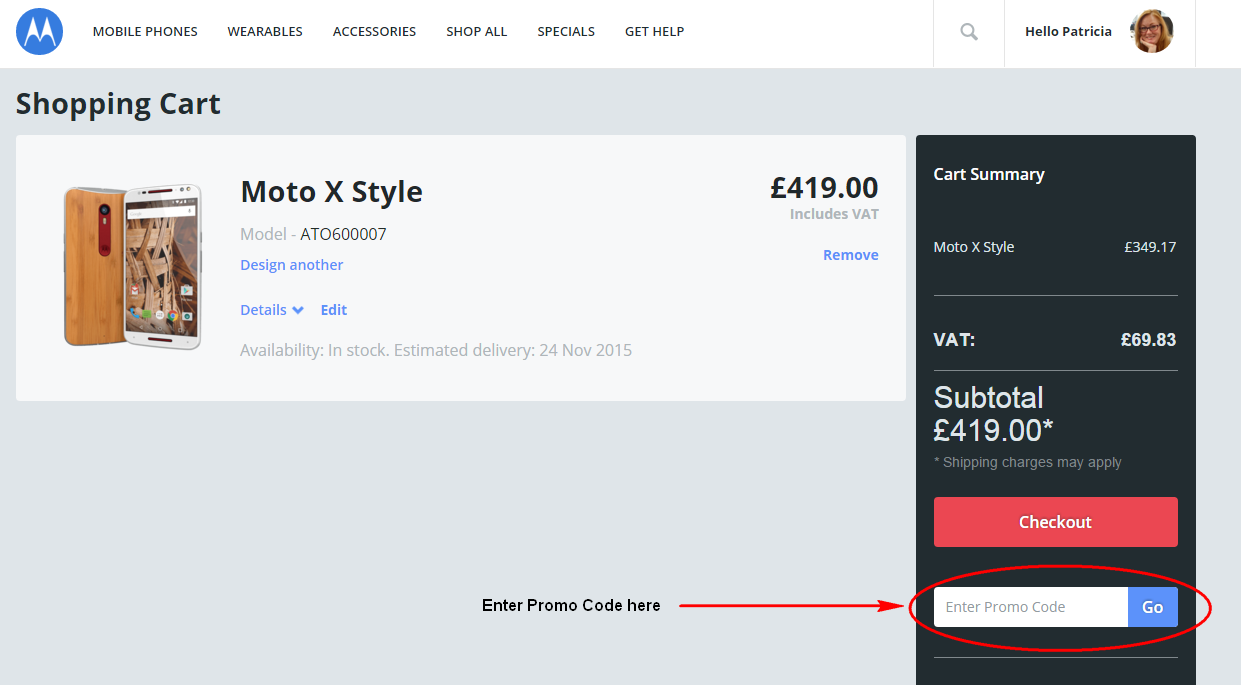Click the Enter Promo Code field
This screenshot has height=685, width=1241.
tap(1031, 607)
